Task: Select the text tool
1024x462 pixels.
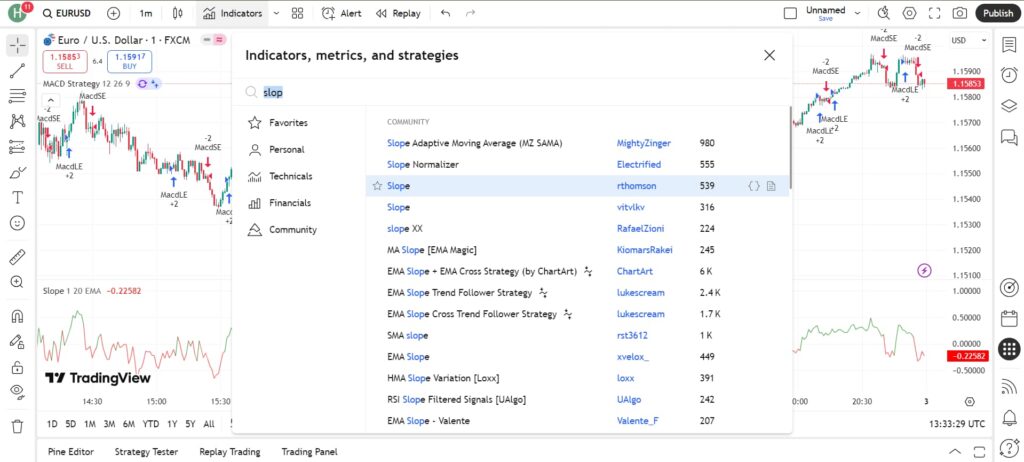Action: (18, 197)
